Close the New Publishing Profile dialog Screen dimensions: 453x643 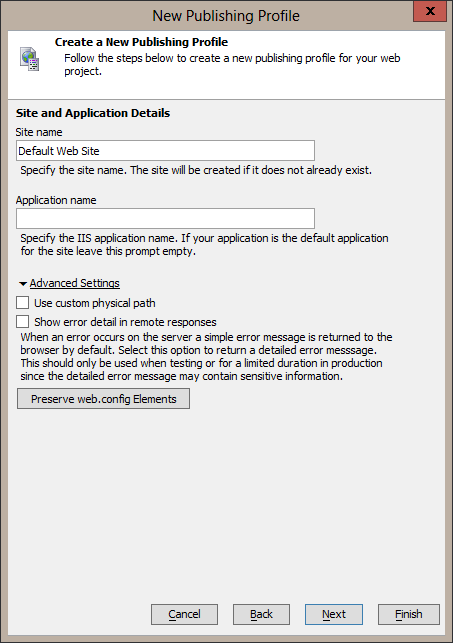pyautogui.click(x=430, y=11)
